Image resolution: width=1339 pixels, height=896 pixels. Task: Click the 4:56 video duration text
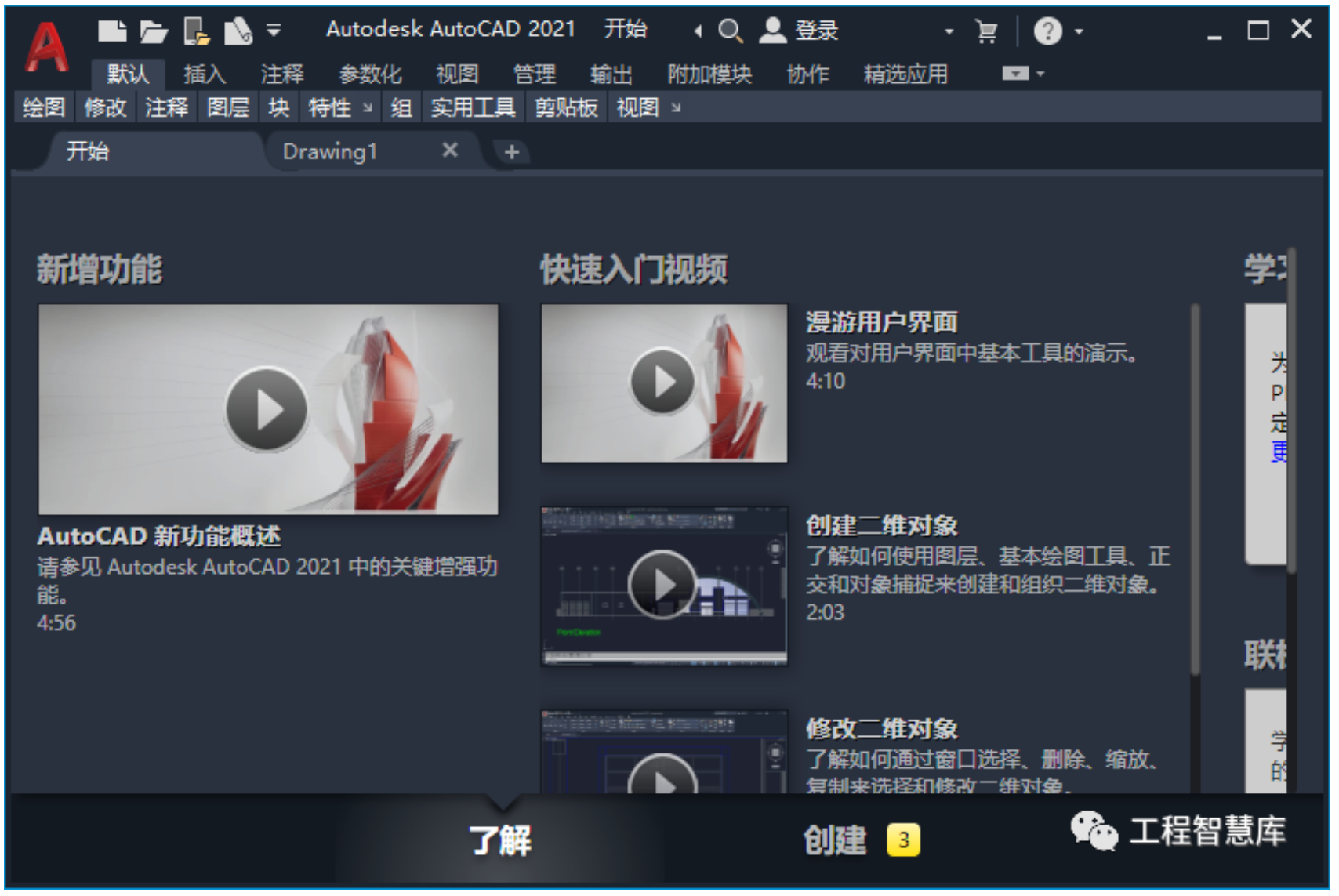56,623
